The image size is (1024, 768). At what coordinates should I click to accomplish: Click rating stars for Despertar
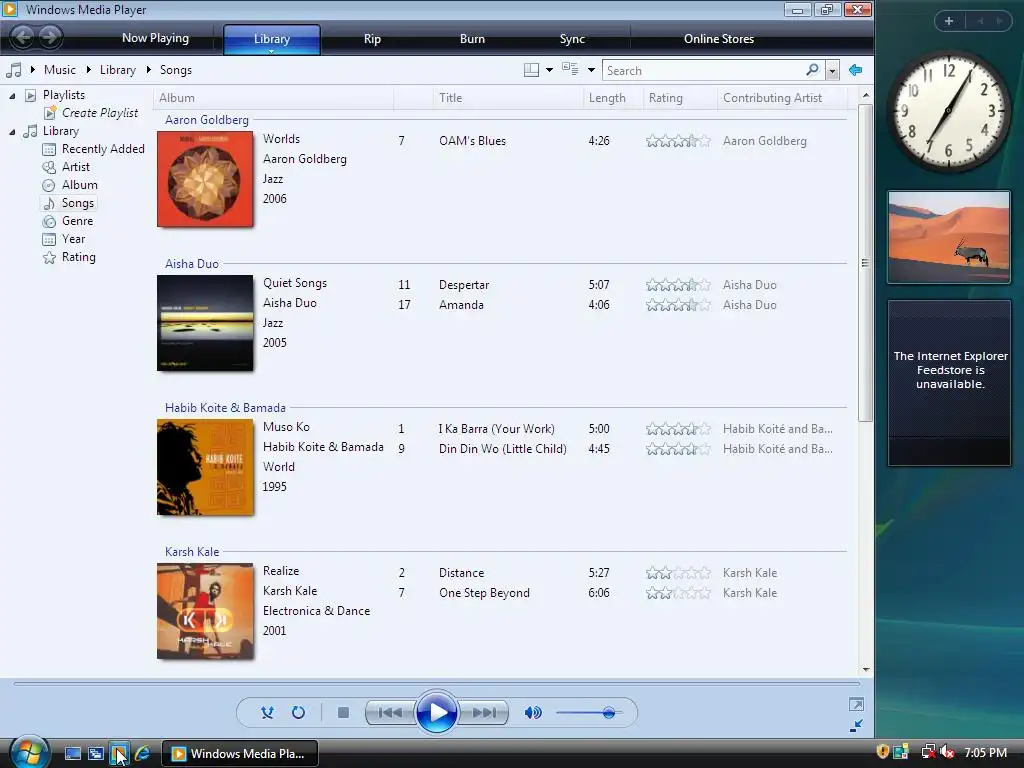[x=678, y=285]
